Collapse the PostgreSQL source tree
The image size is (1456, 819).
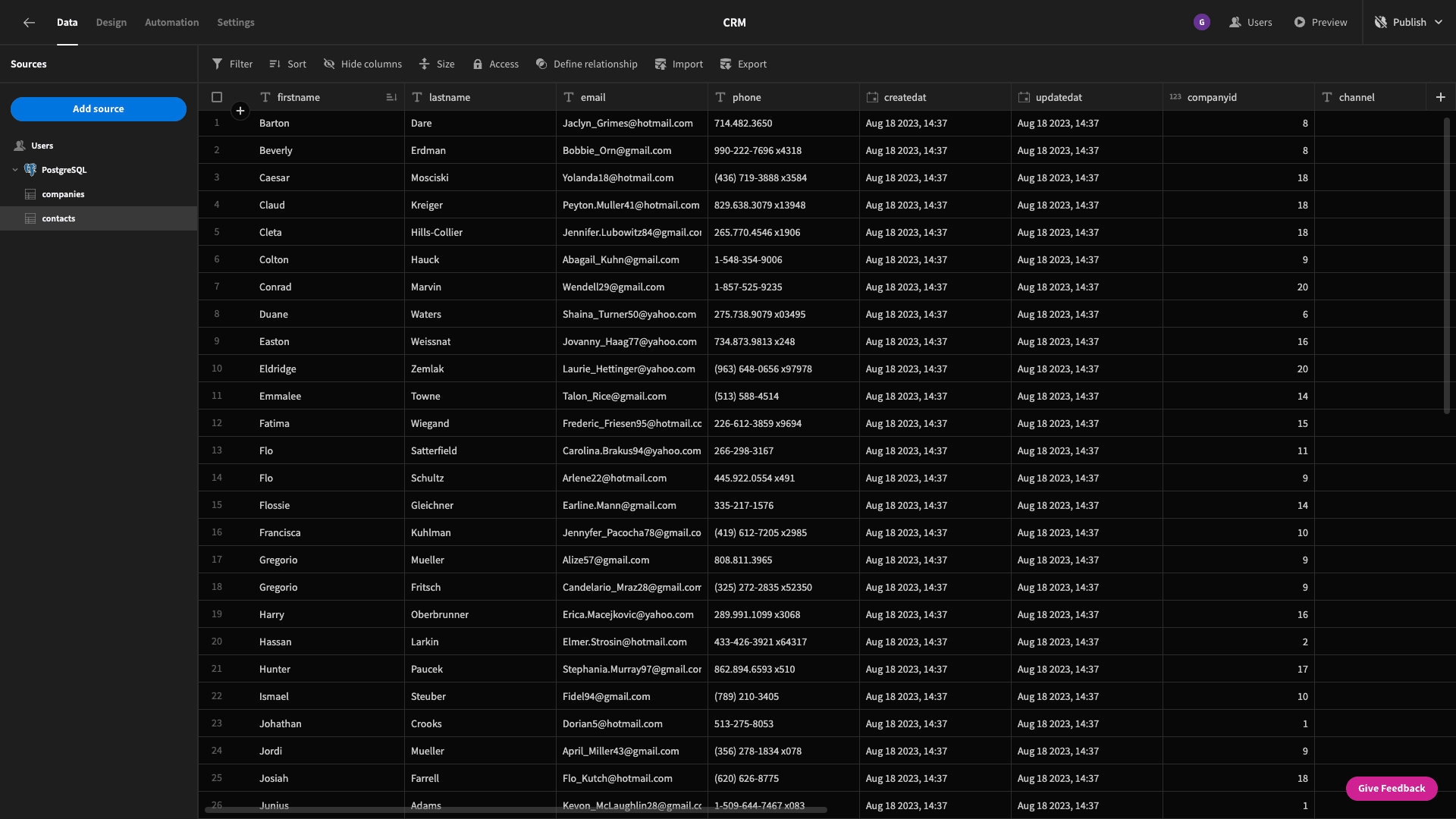click(x=15, y=170)
